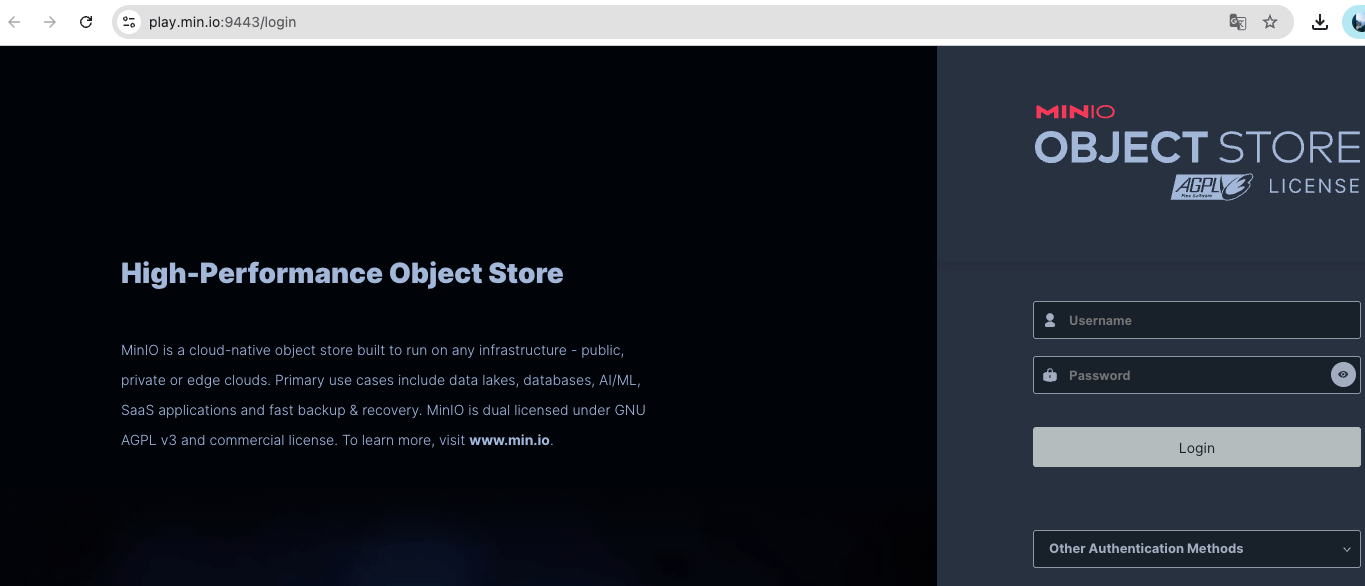Expand Other Authentication Methods dropdown
This screenshot has width=1365, height=586.
point(1196,549)
